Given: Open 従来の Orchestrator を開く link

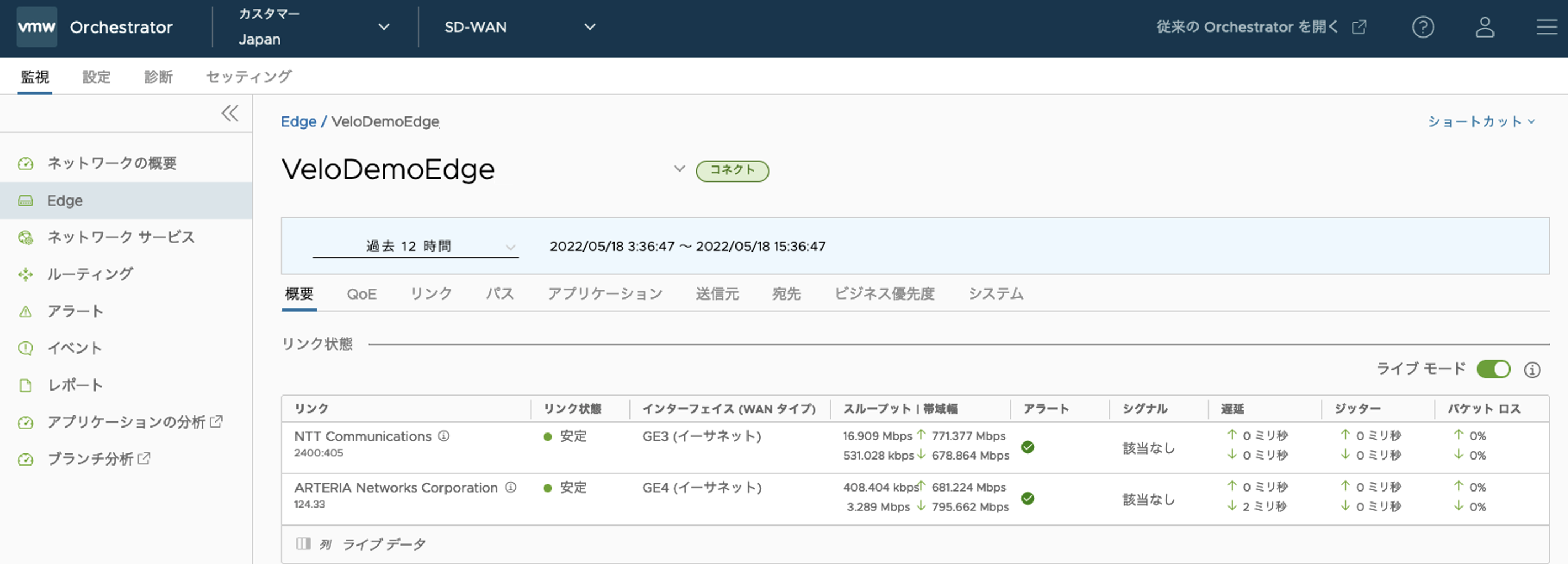Looking at the screenshot, I should [x=1260, y=28].
